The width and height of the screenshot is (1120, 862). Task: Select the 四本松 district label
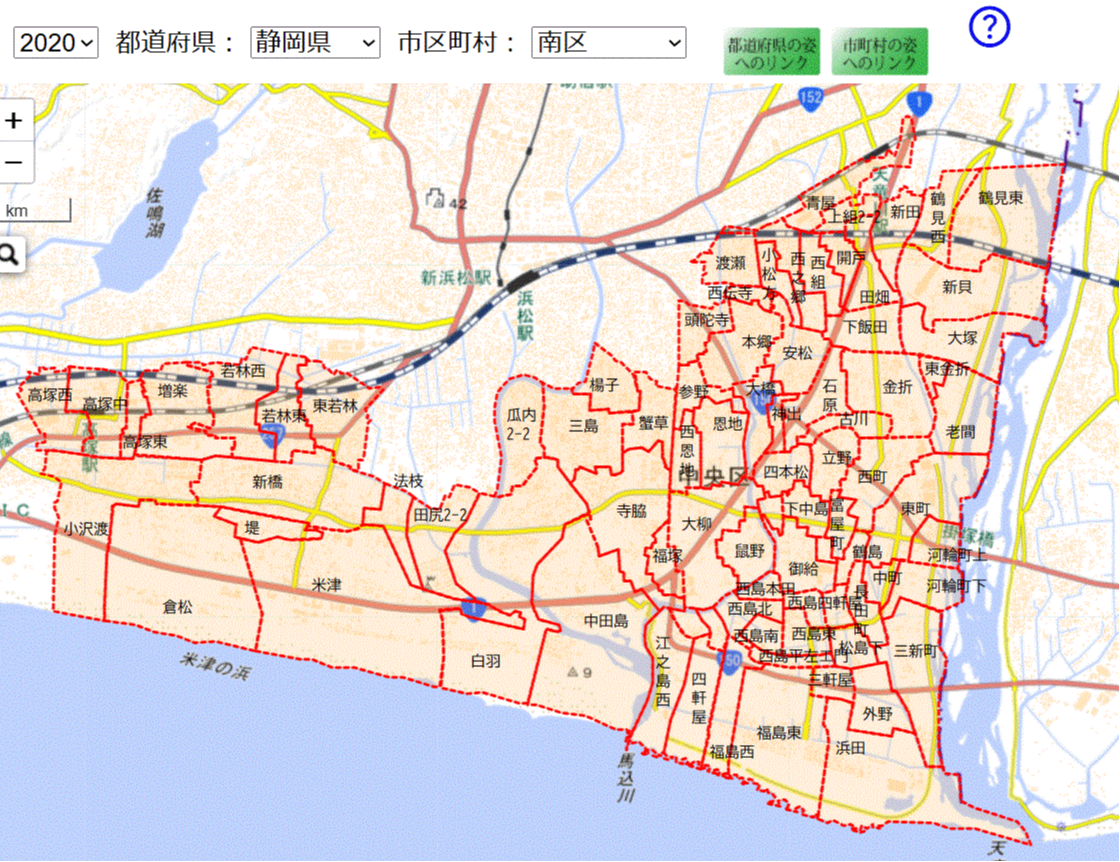(786, 472)
